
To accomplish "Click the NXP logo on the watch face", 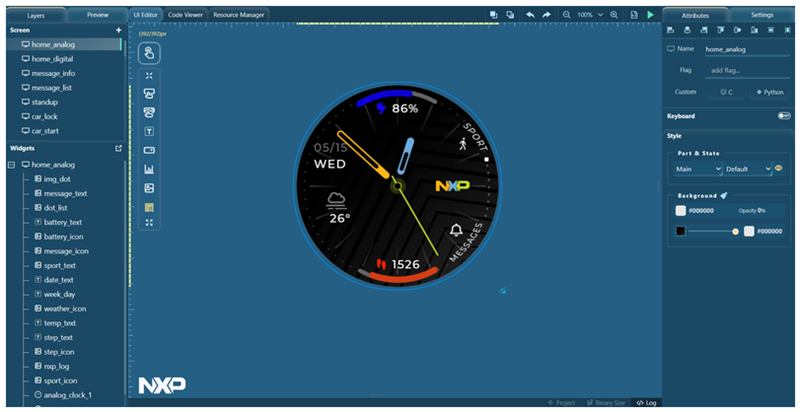I will (453, 186).
